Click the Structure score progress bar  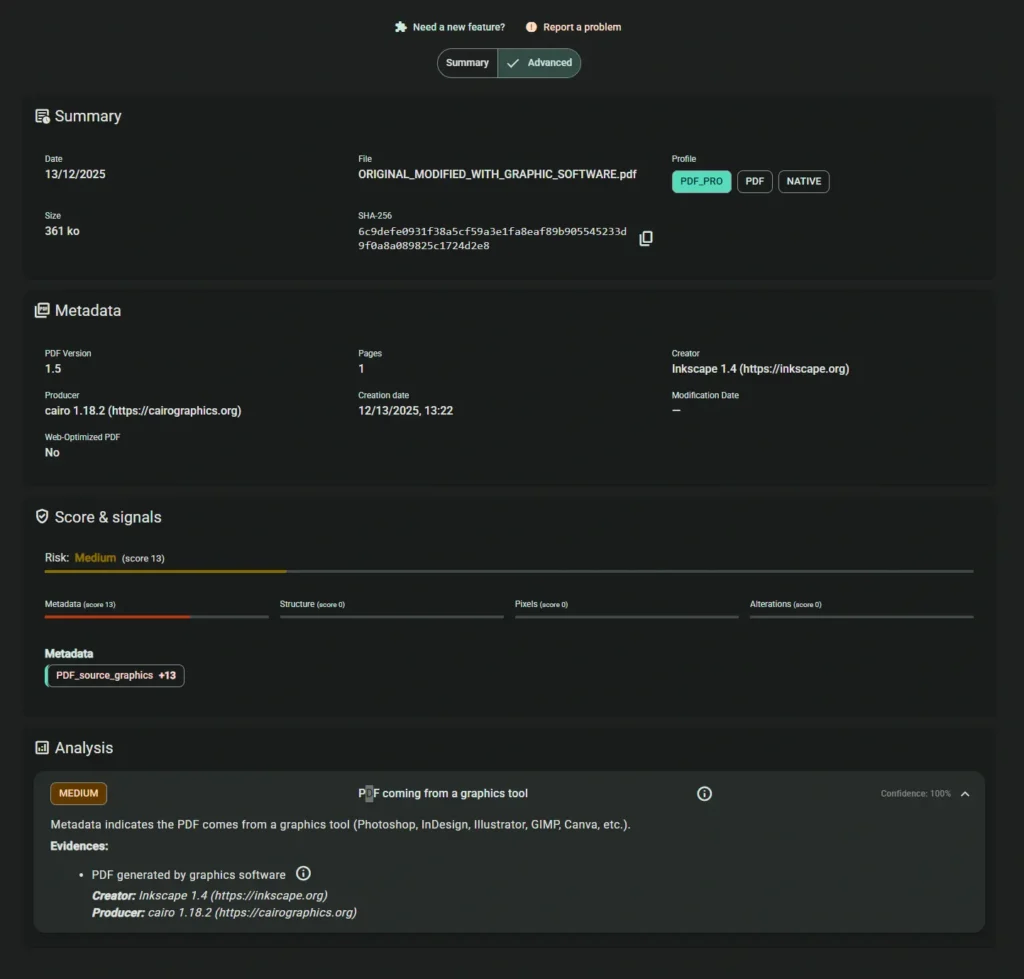392,617
